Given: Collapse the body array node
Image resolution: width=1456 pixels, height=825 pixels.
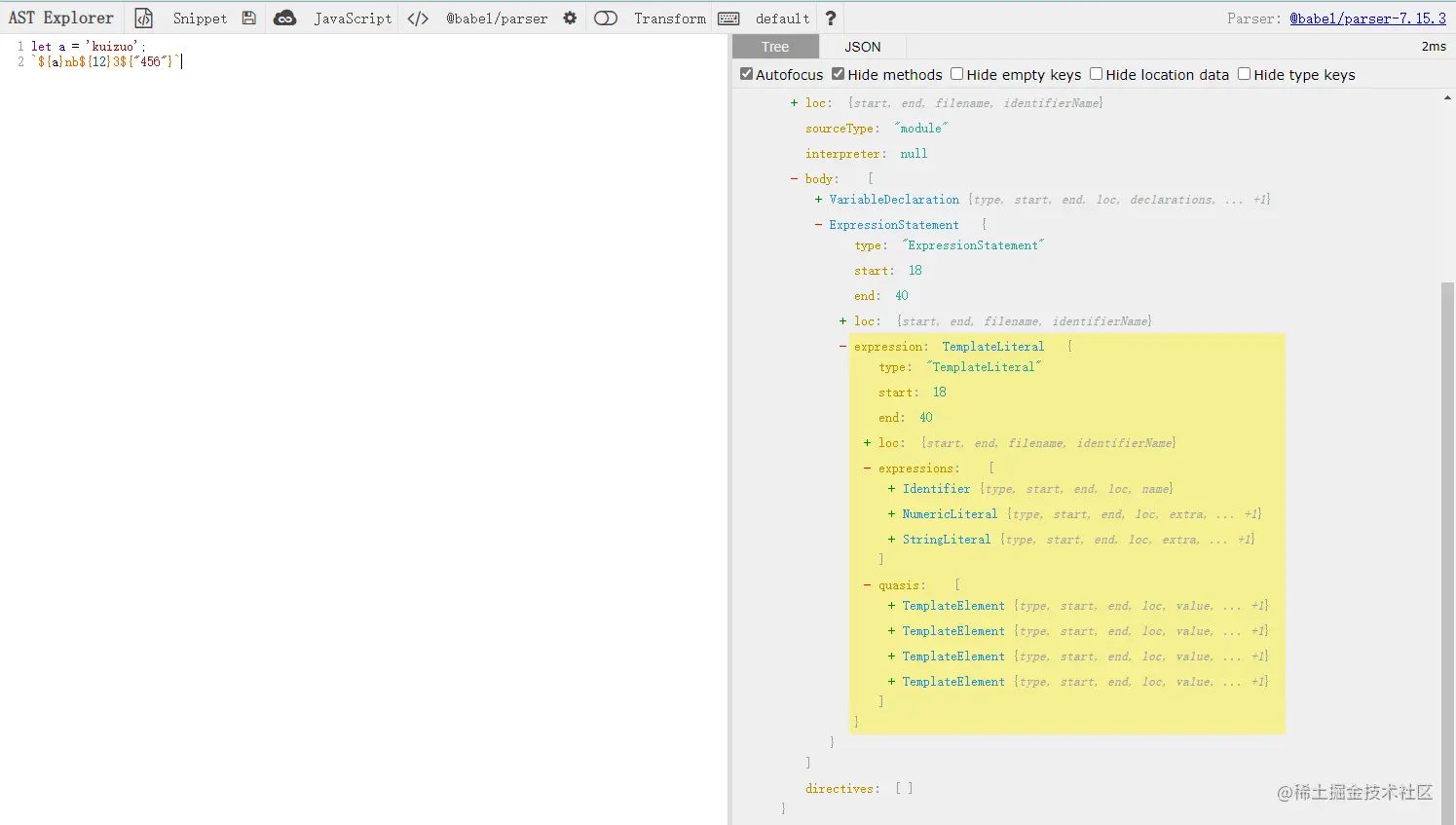Looking at the screenshot, I should click(794, 178).
